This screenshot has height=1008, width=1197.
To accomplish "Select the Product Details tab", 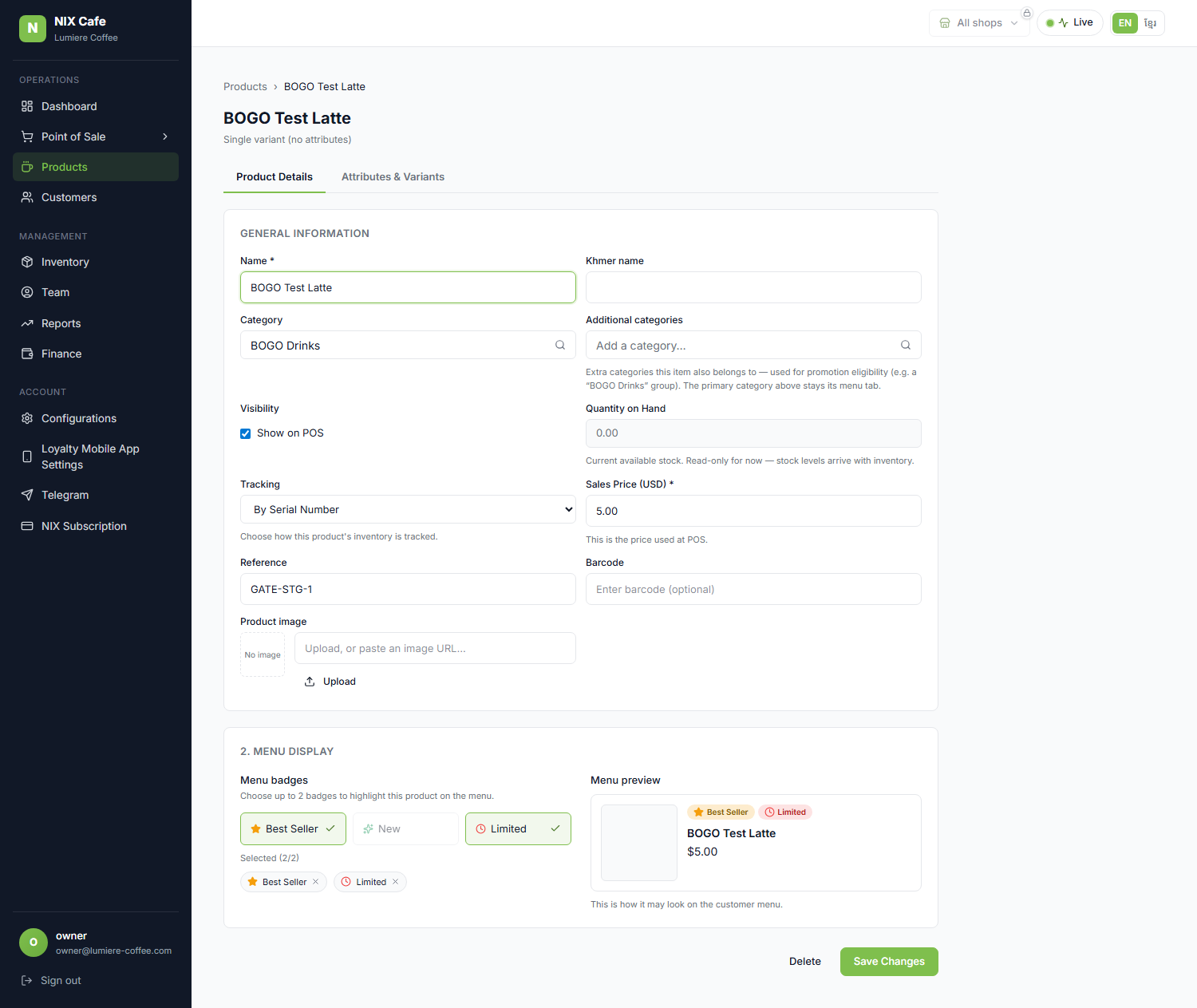I will point(275,176).
